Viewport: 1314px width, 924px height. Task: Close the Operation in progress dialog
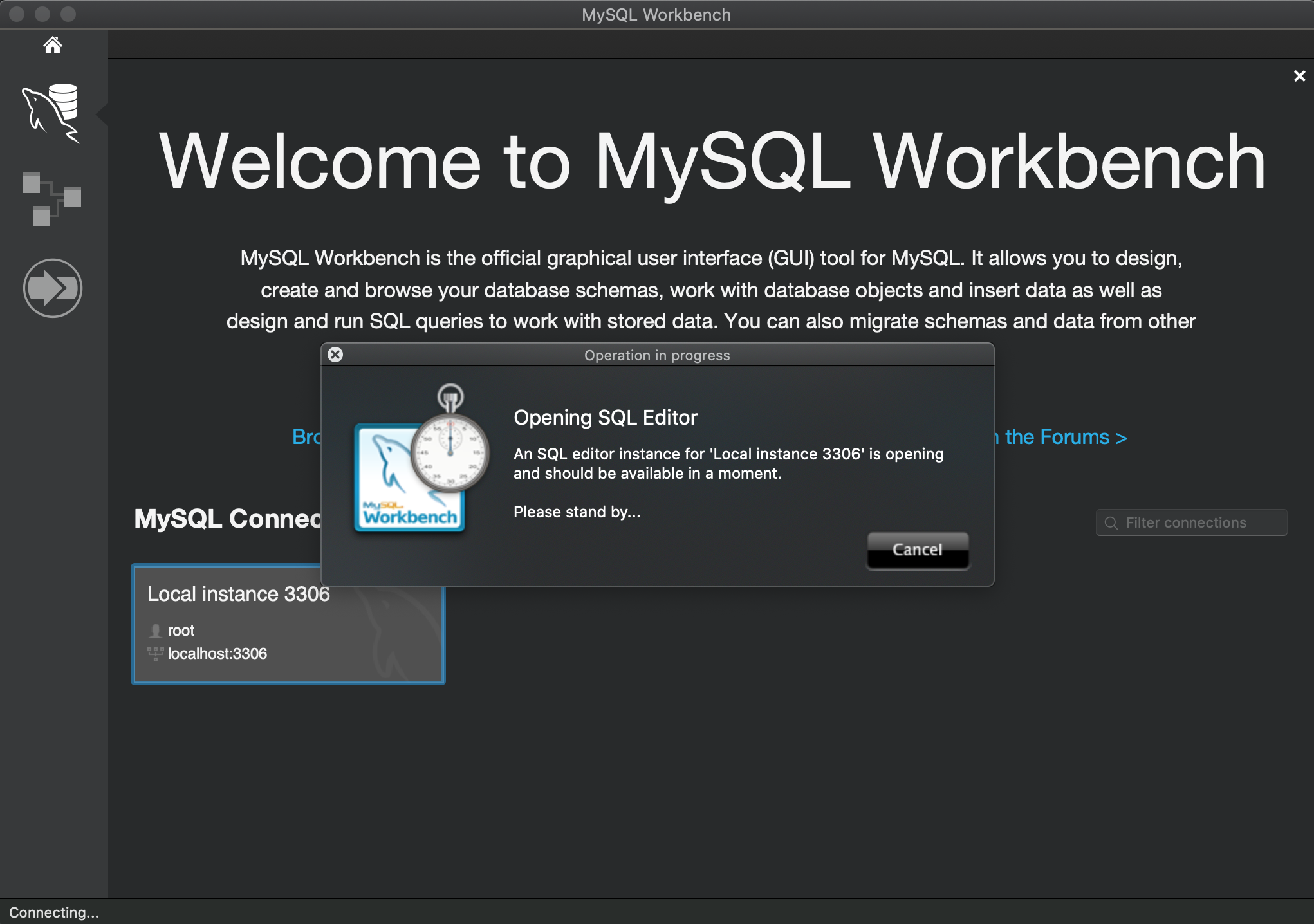point(335,355)
